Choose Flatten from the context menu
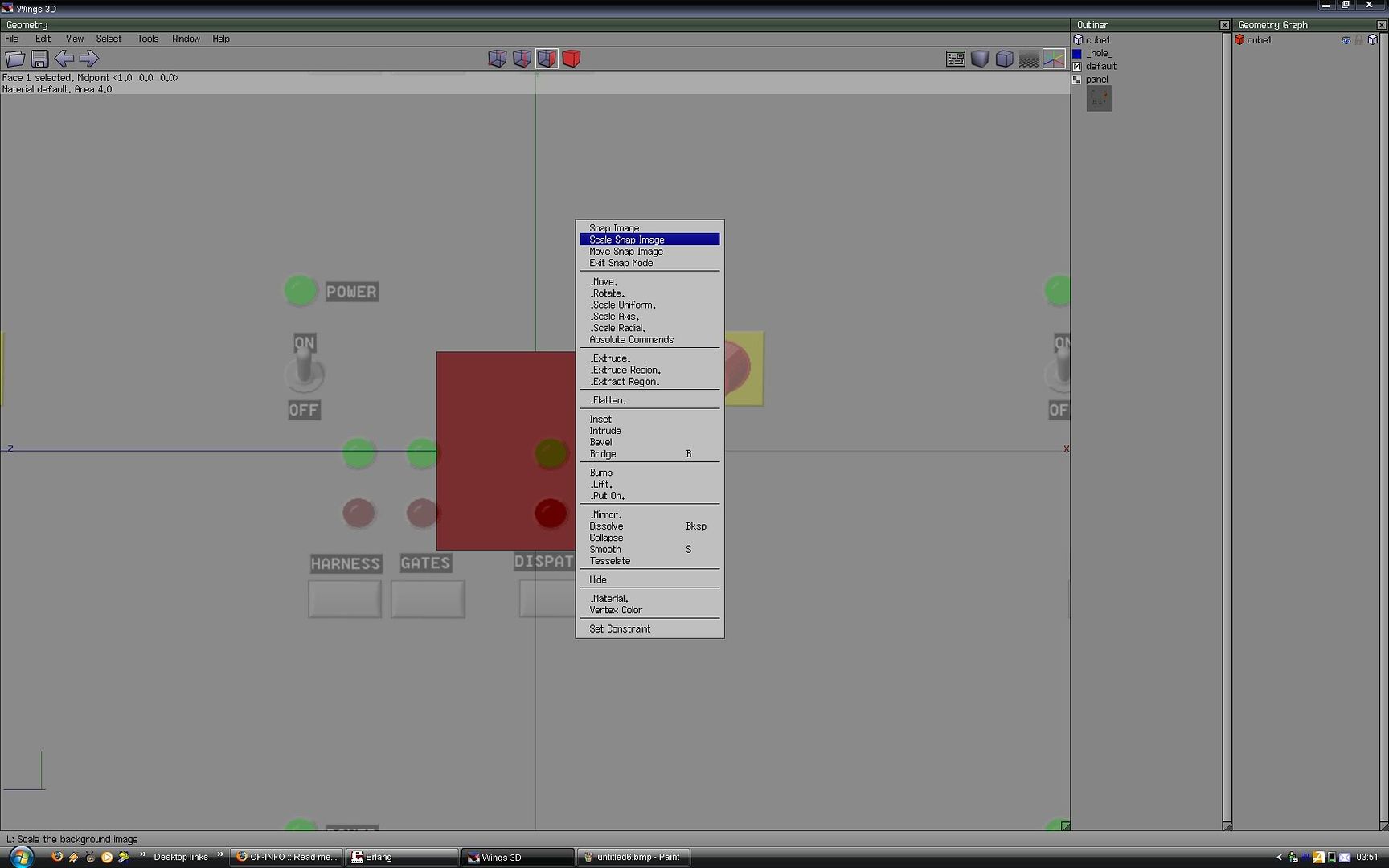The width and height of the screenshot is (1389, 868). pyautogui.click(x=649, y=400)
